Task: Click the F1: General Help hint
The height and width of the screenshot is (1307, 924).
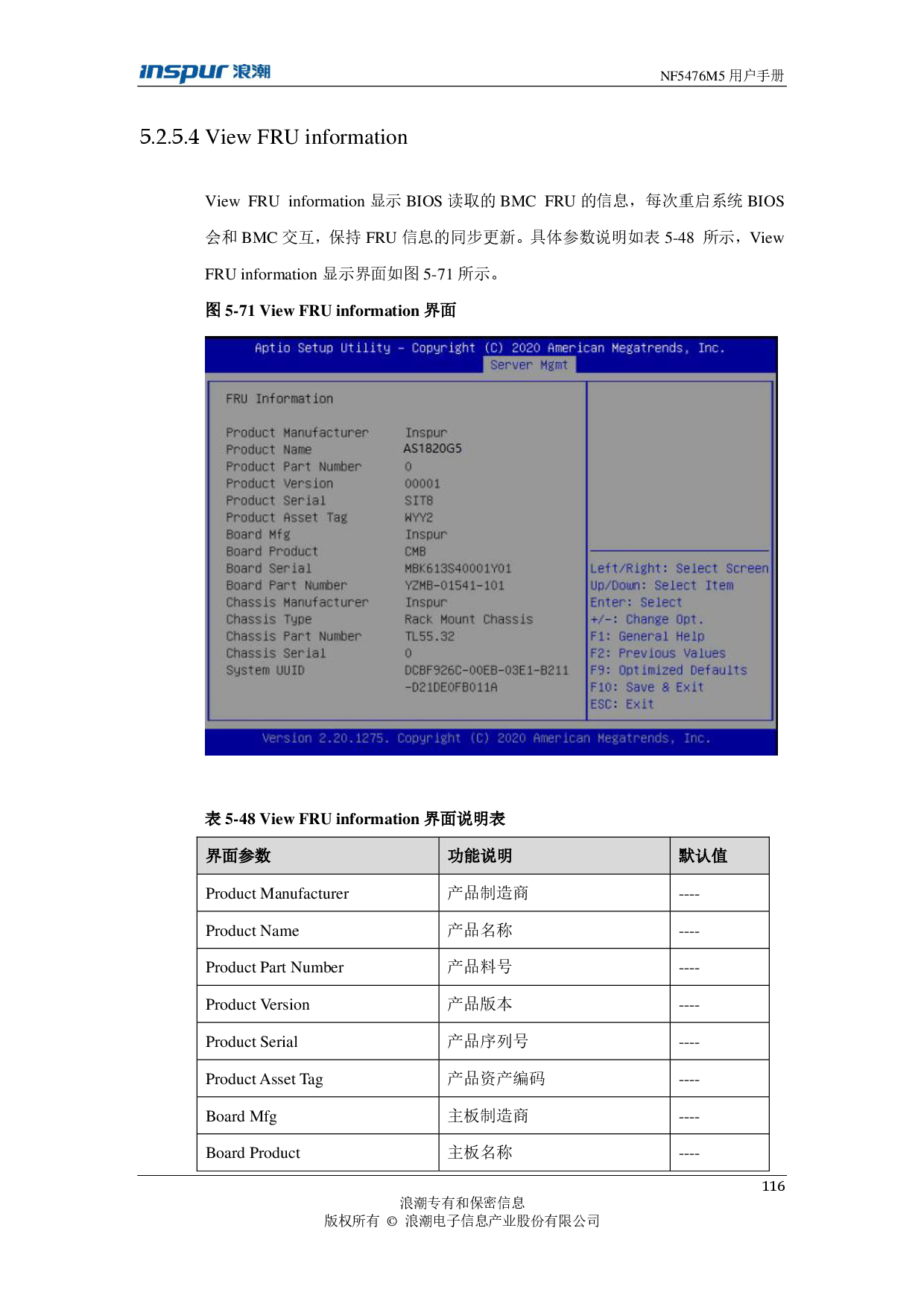Action: [647, 636]
